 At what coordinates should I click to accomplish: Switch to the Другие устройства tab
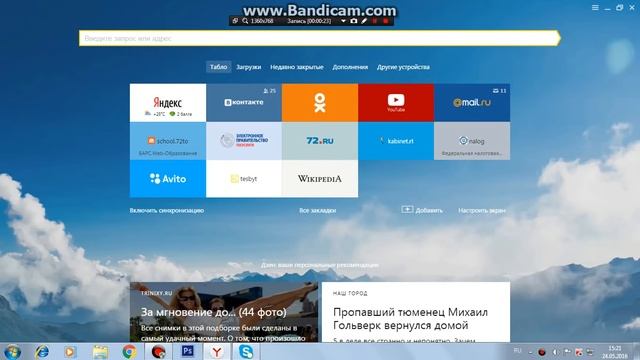[x=403, y=67]
